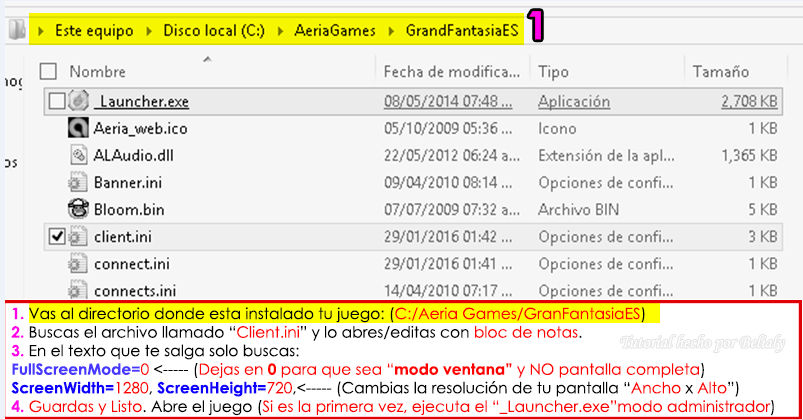Go to Este equipo in the breadcrumb
The image size is (803, 419).
[94, 31]
